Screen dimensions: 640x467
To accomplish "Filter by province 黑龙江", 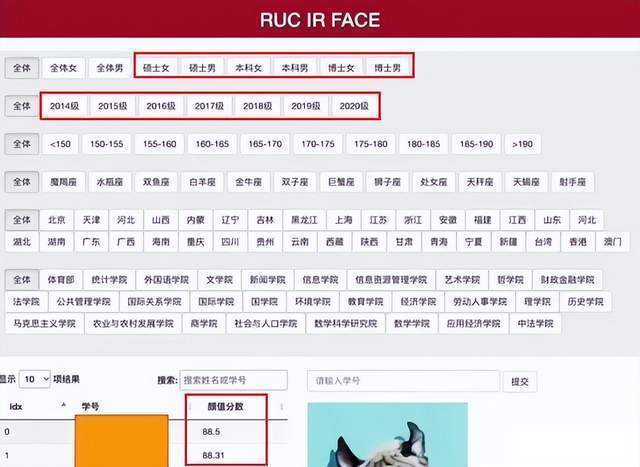I will [x=304, y=220].
